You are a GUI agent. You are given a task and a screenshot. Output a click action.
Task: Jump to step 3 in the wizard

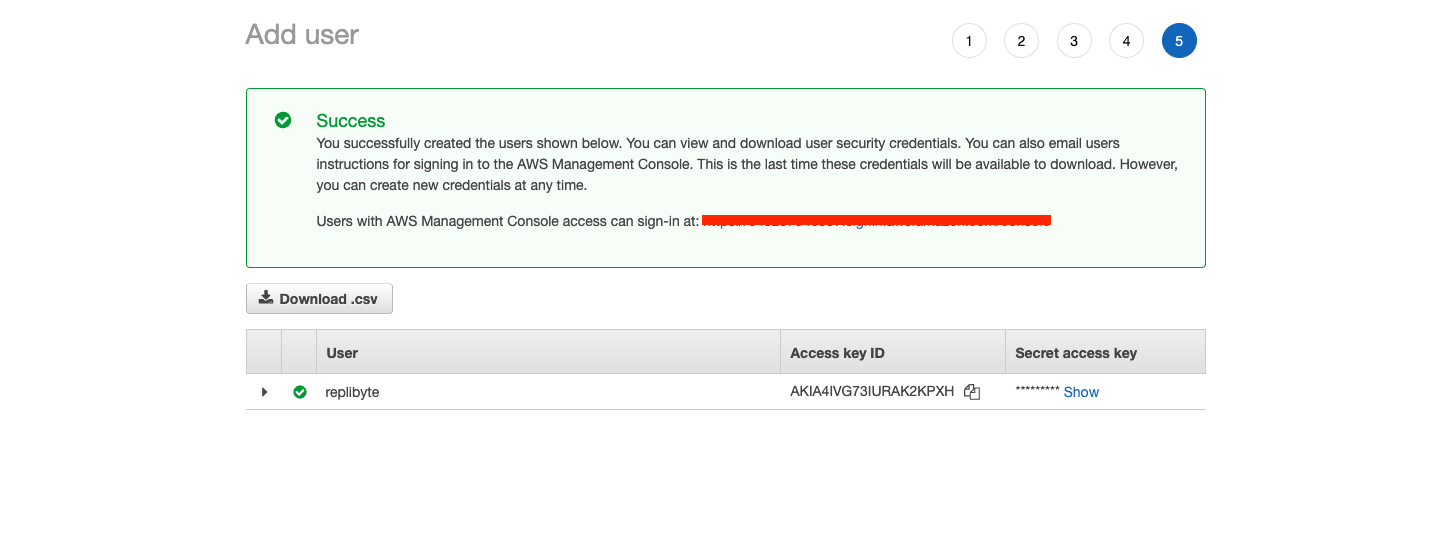(1074, 41)
